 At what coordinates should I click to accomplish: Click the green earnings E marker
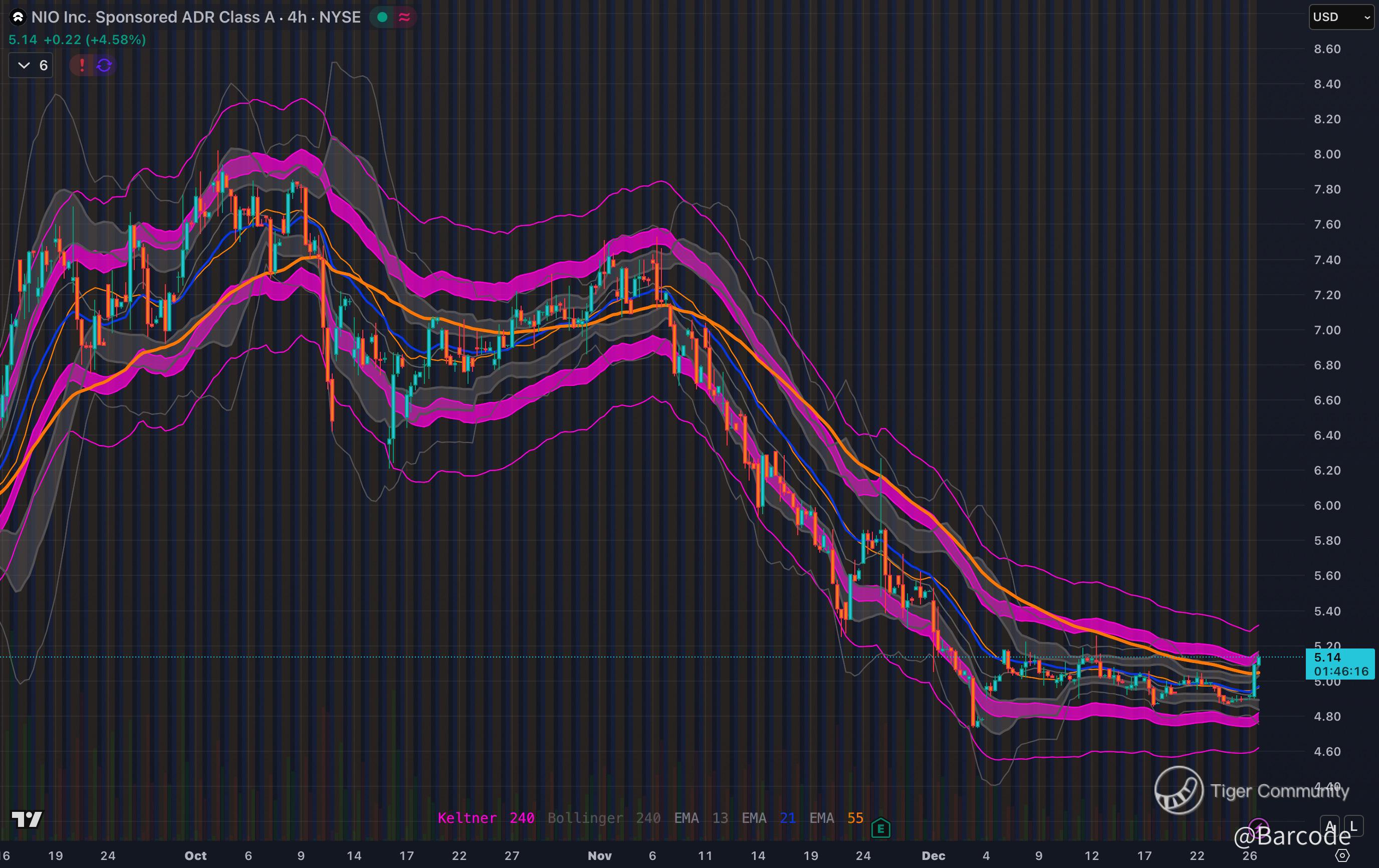pyautogui.click(x=880, y=828)
